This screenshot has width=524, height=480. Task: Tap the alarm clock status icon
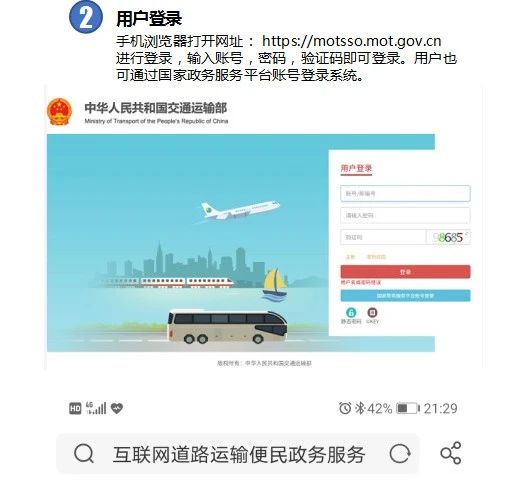pyautogui.click(x=345, y=408)
